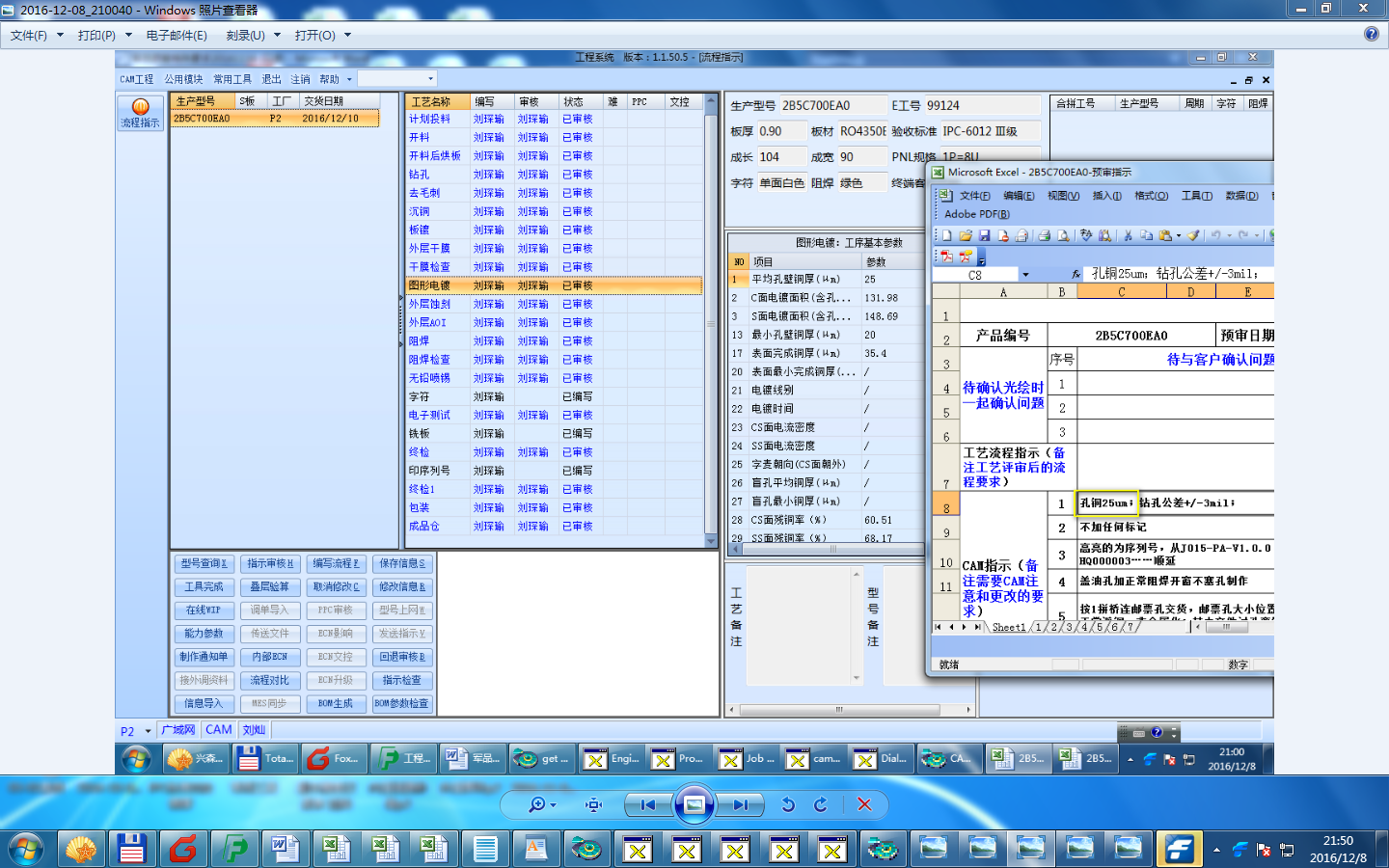Click Excel cell 孔铜25um in row 8
The height and width of the screenshot is (868, 1389).
tap(1107, 503)
